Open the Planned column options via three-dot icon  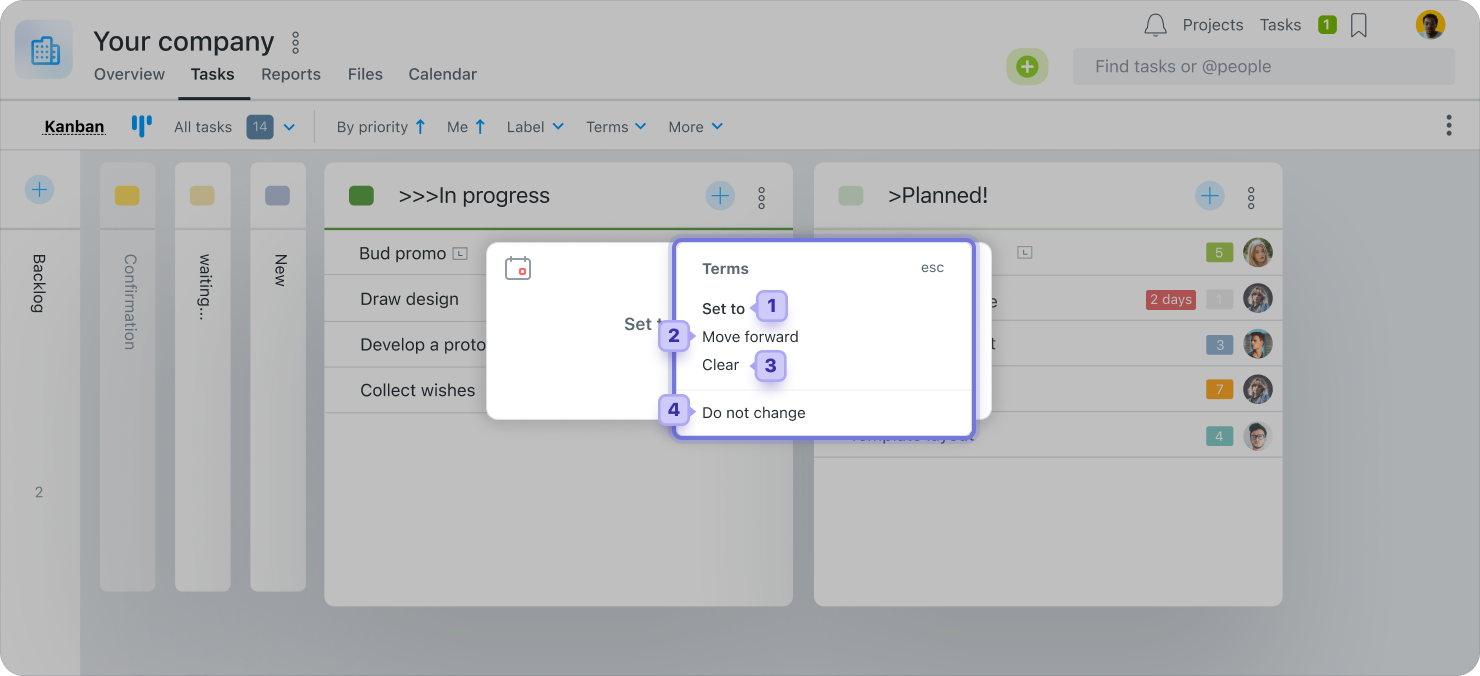pyautogui.click(x=1251, y=196)
